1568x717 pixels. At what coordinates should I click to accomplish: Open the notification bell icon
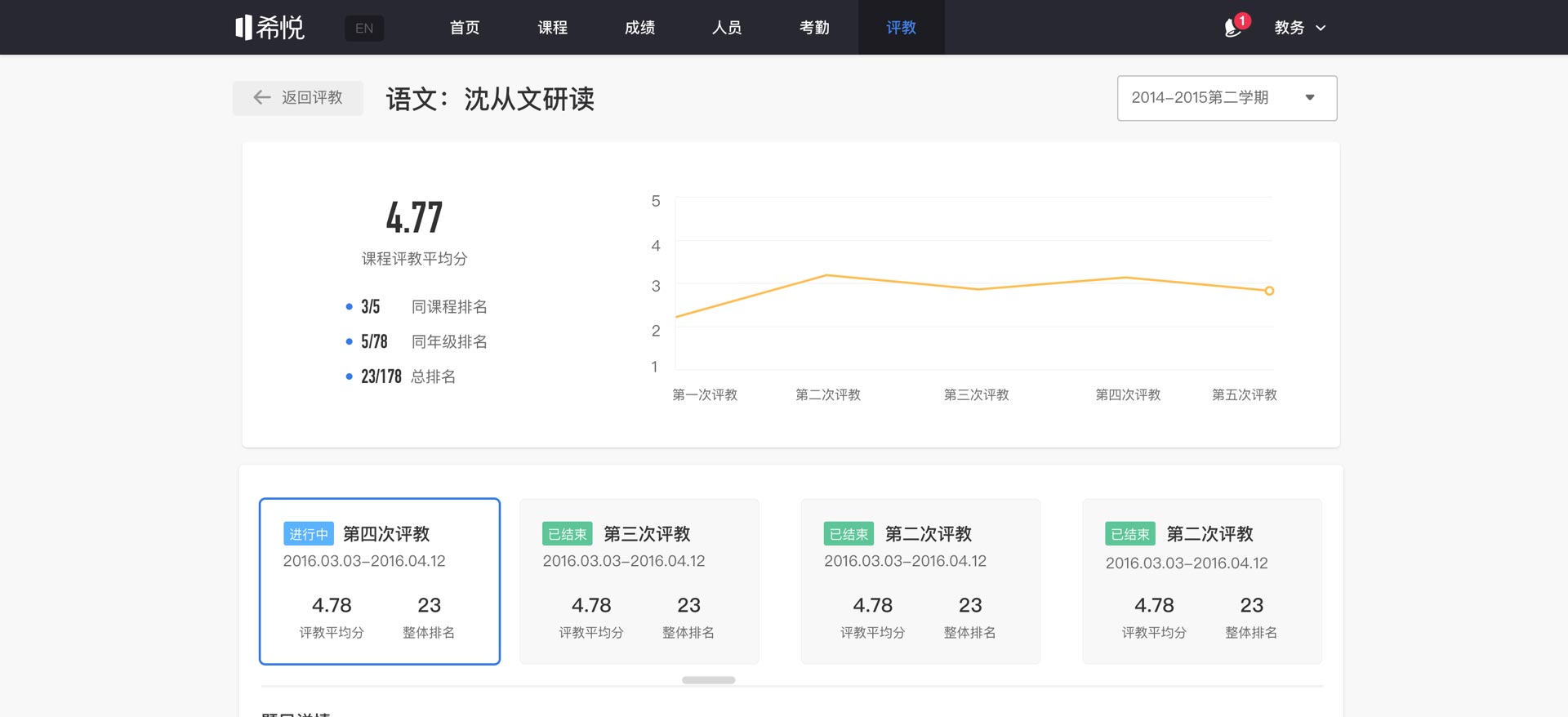coord(1232,28)
